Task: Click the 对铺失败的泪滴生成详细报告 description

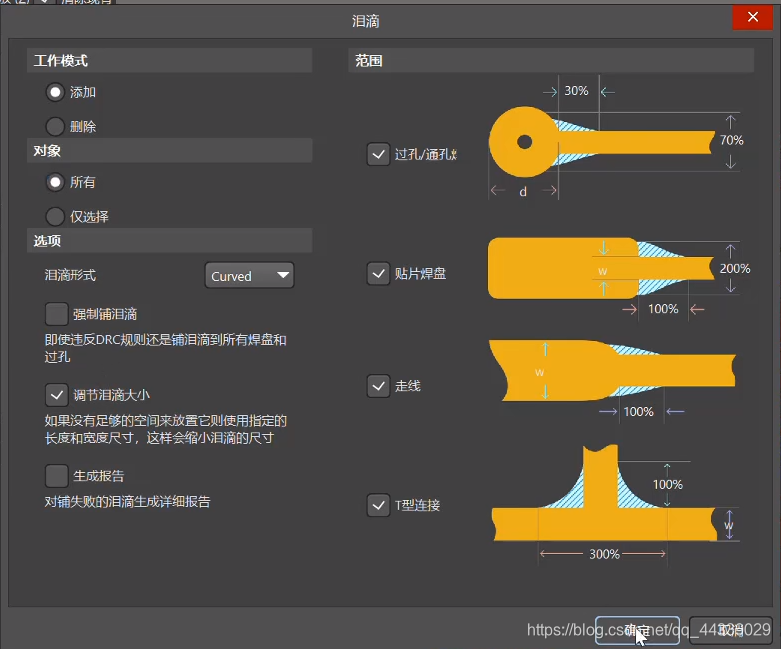Action: tap(128, 502)
